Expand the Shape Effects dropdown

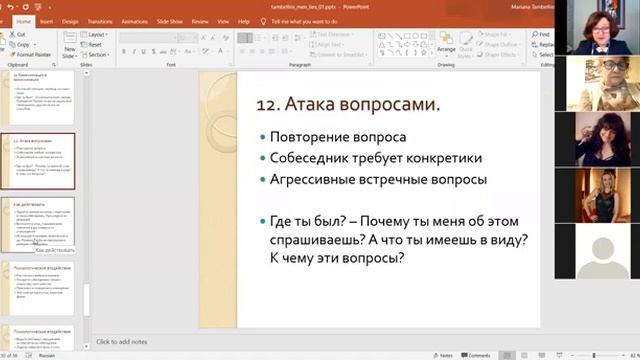[x=498, y=54]
